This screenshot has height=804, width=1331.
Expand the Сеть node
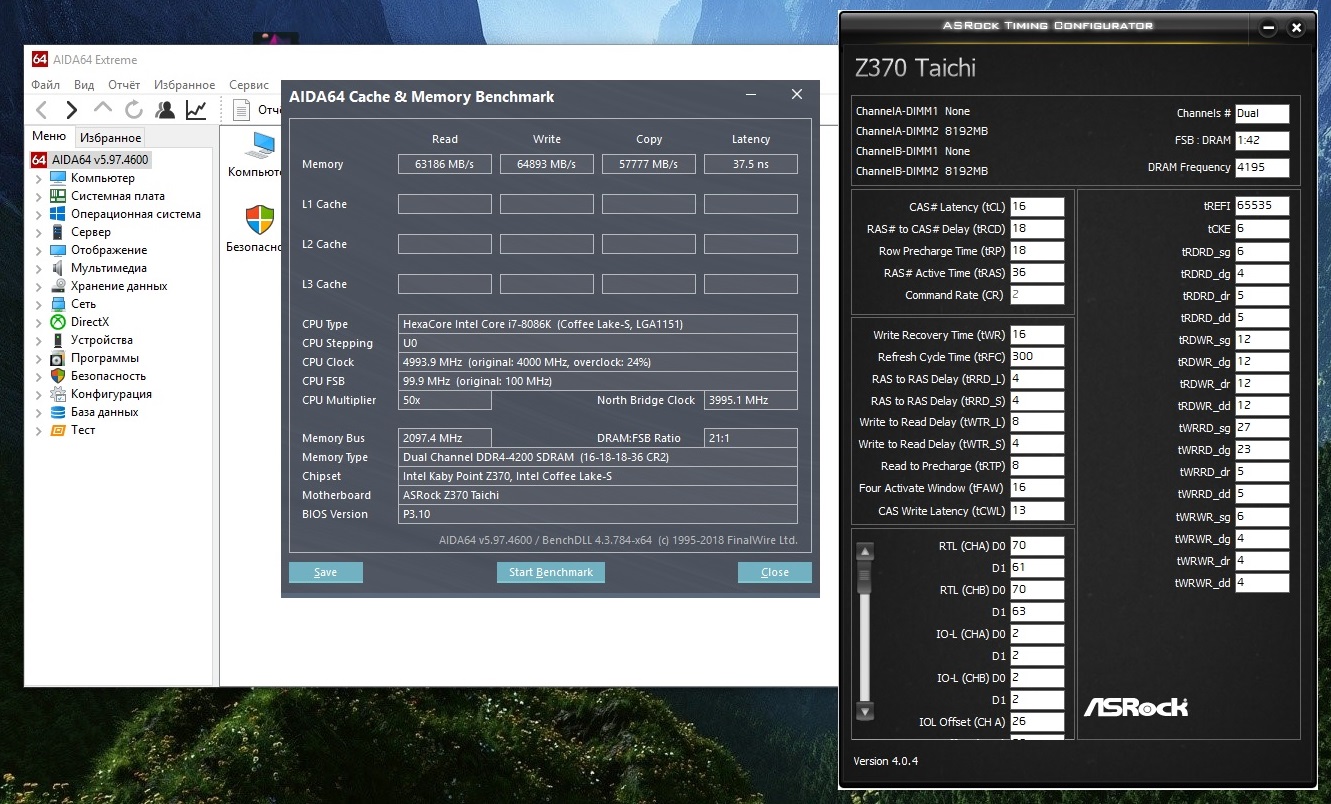[39, 304]
